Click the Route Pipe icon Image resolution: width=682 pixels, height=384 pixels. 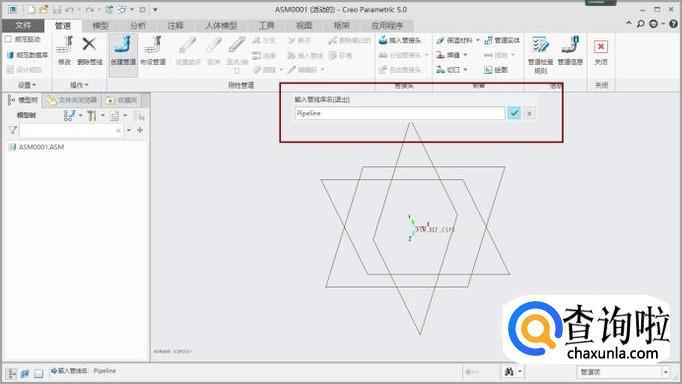coord(153,45)
